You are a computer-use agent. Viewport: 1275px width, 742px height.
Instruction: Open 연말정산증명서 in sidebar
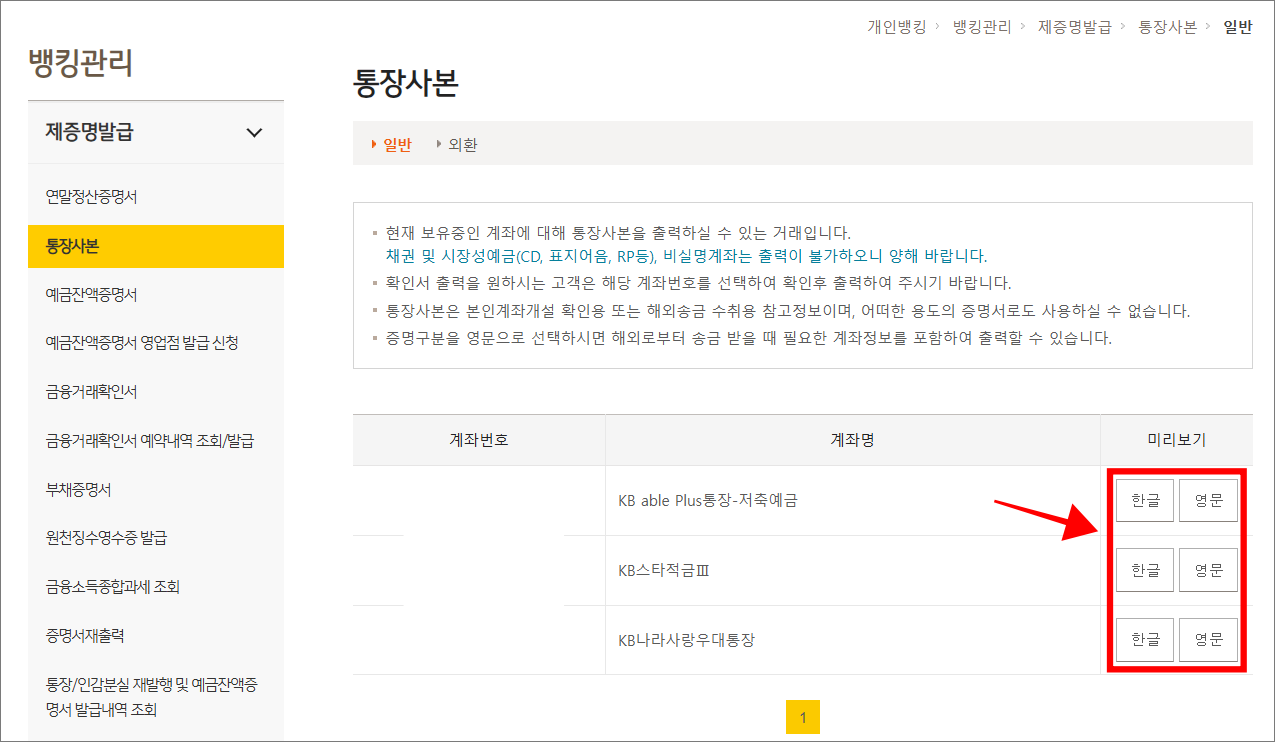(x=91, y=197)
